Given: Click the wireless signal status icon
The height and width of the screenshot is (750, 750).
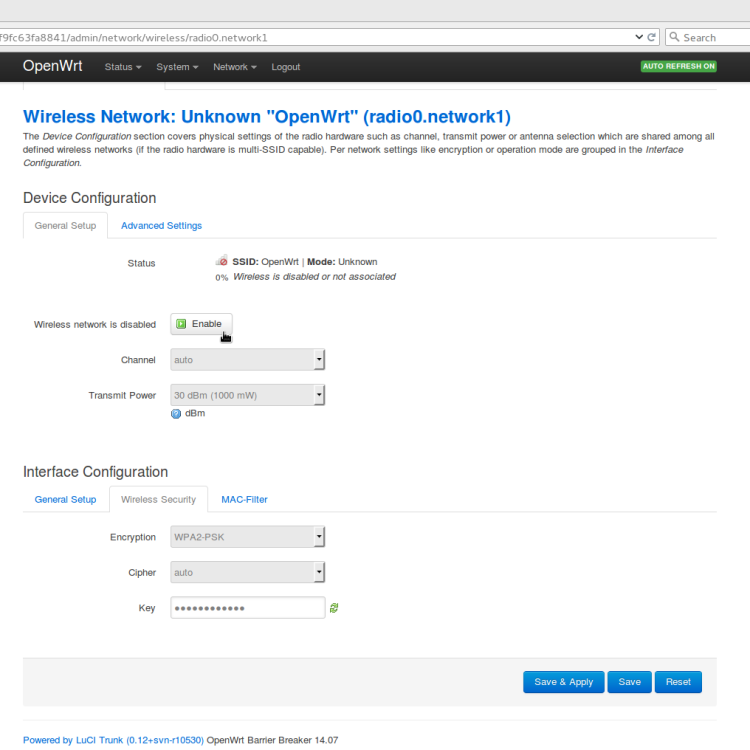Looking at the screenshot, I should (221, 262).
